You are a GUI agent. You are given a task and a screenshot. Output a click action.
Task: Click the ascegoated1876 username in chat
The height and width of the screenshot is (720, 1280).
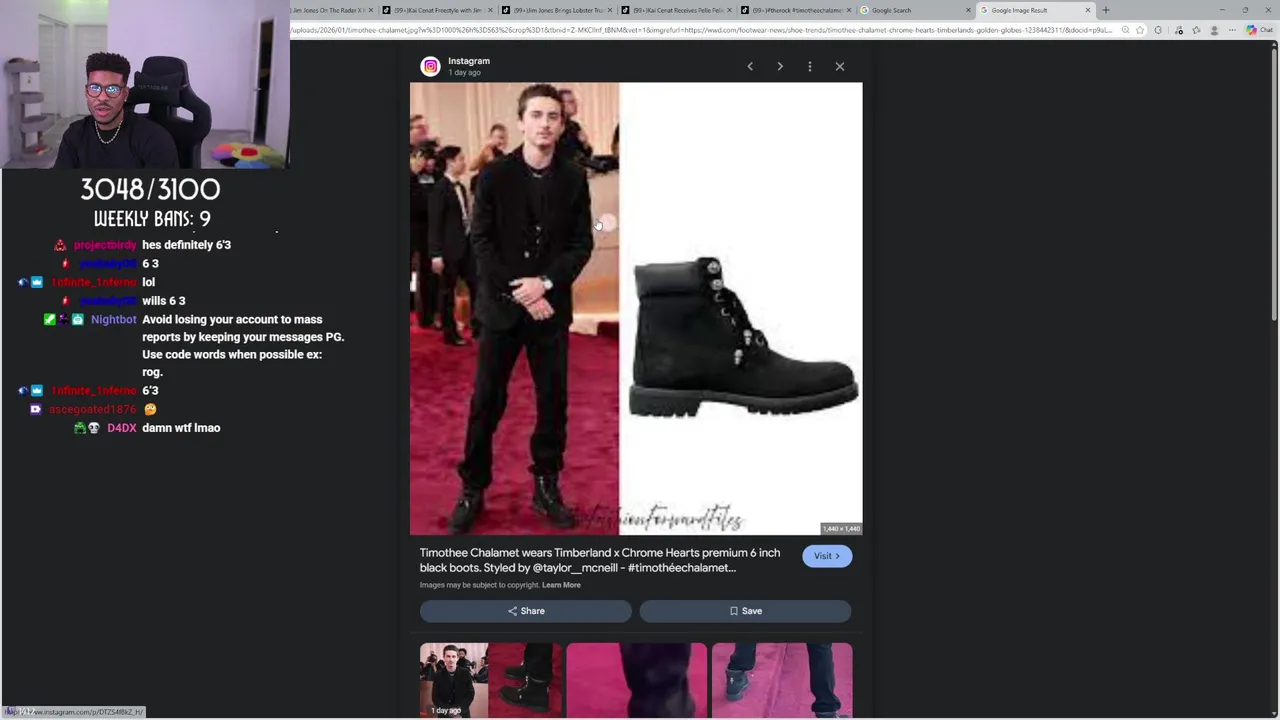tap(93, 409)
